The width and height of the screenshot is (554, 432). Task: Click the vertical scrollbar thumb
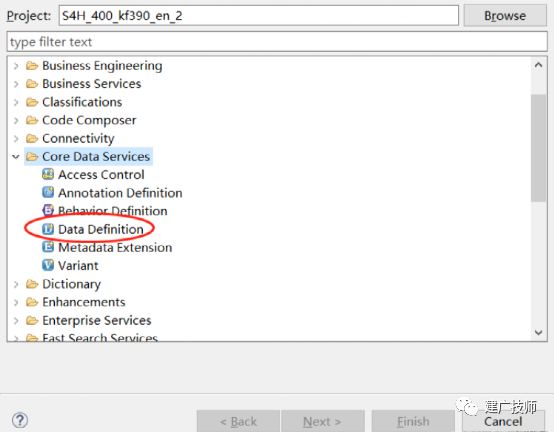pos(538,148)
